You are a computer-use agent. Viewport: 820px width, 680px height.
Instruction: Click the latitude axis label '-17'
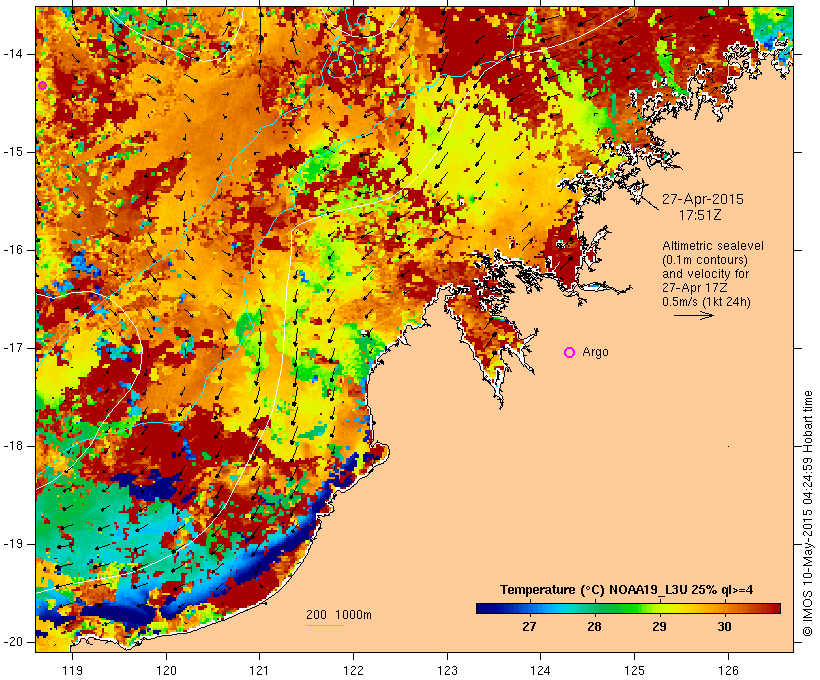(x=12, y=348)
